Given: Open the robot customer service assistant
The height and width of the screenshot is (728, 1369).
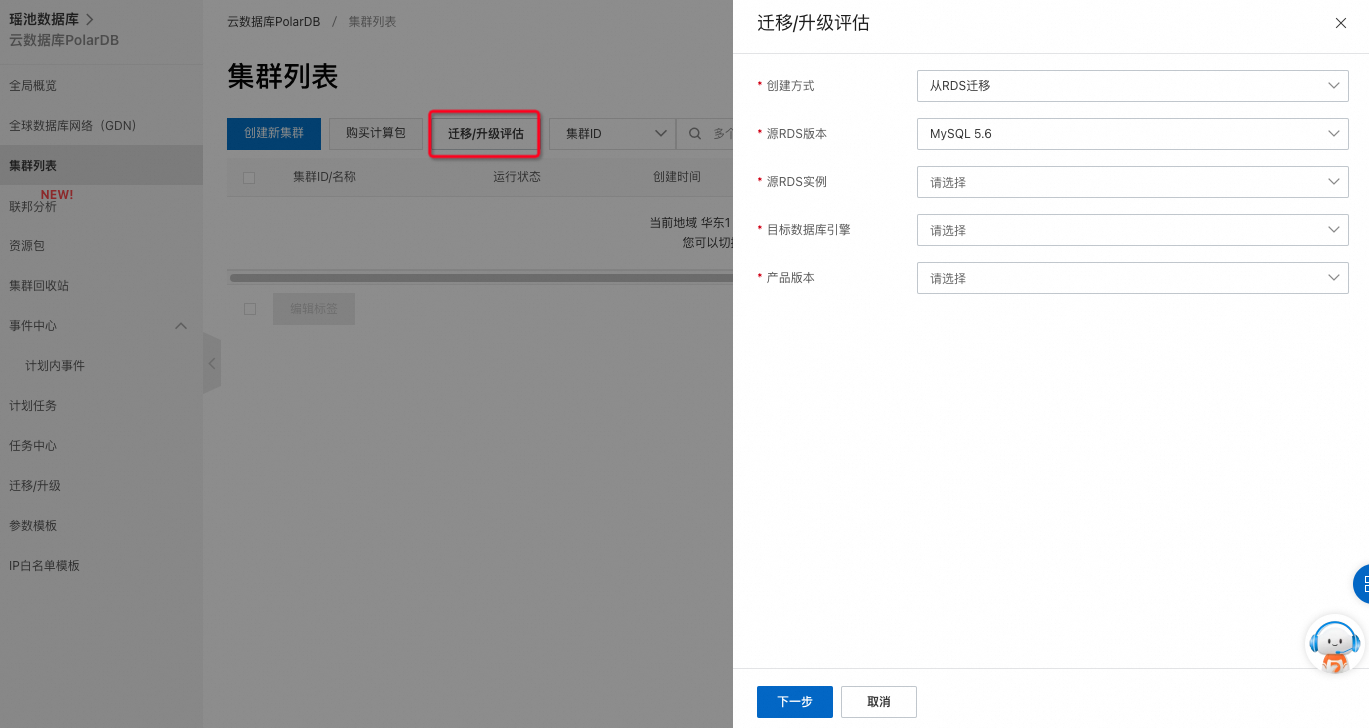Looking at the screenshot, I should click(1336, 645).
